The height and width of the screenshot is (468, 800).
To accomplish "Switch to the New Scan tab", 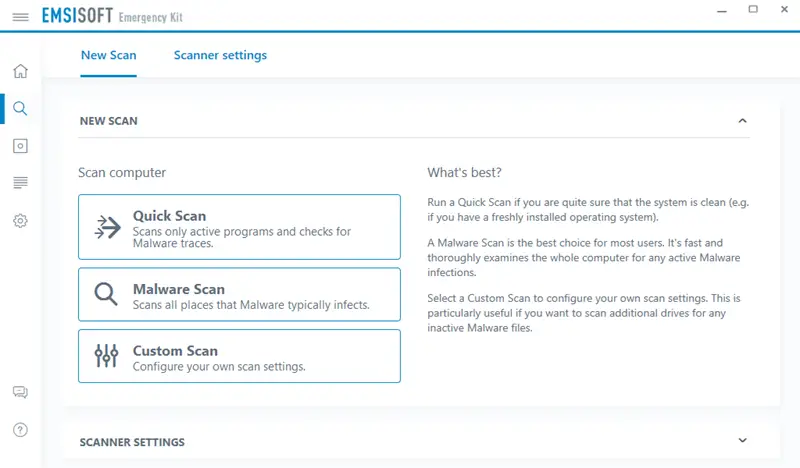I will point(108,56).
